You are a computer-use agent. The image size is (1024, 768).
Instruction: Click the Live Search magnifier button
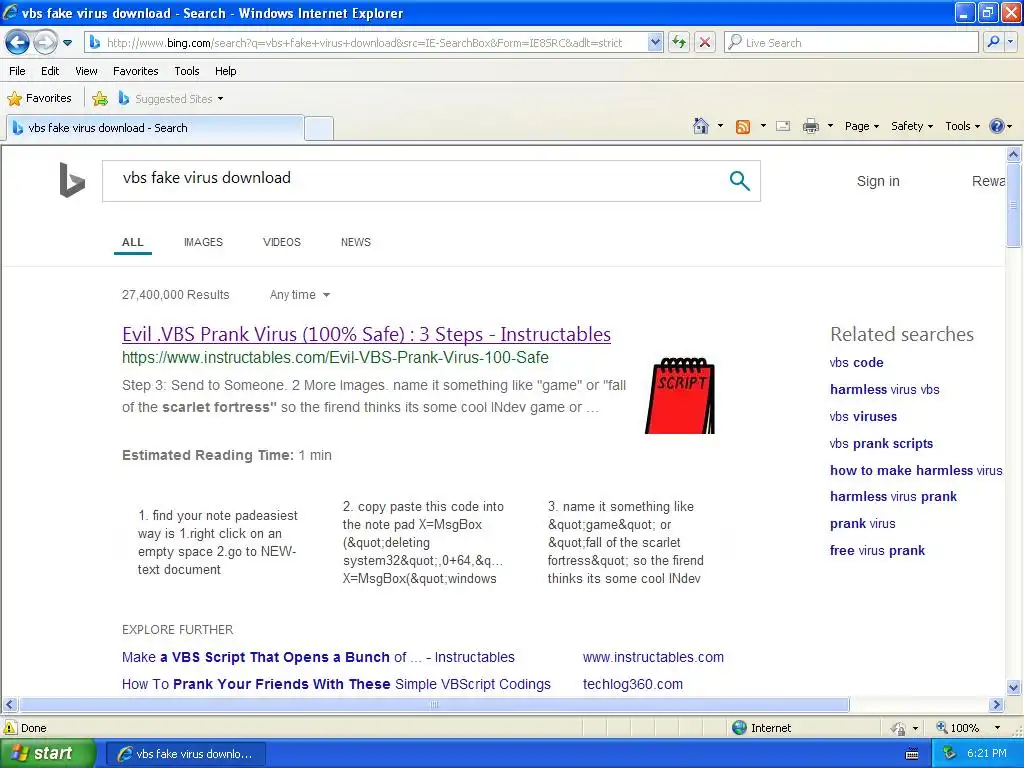(993, 43)
